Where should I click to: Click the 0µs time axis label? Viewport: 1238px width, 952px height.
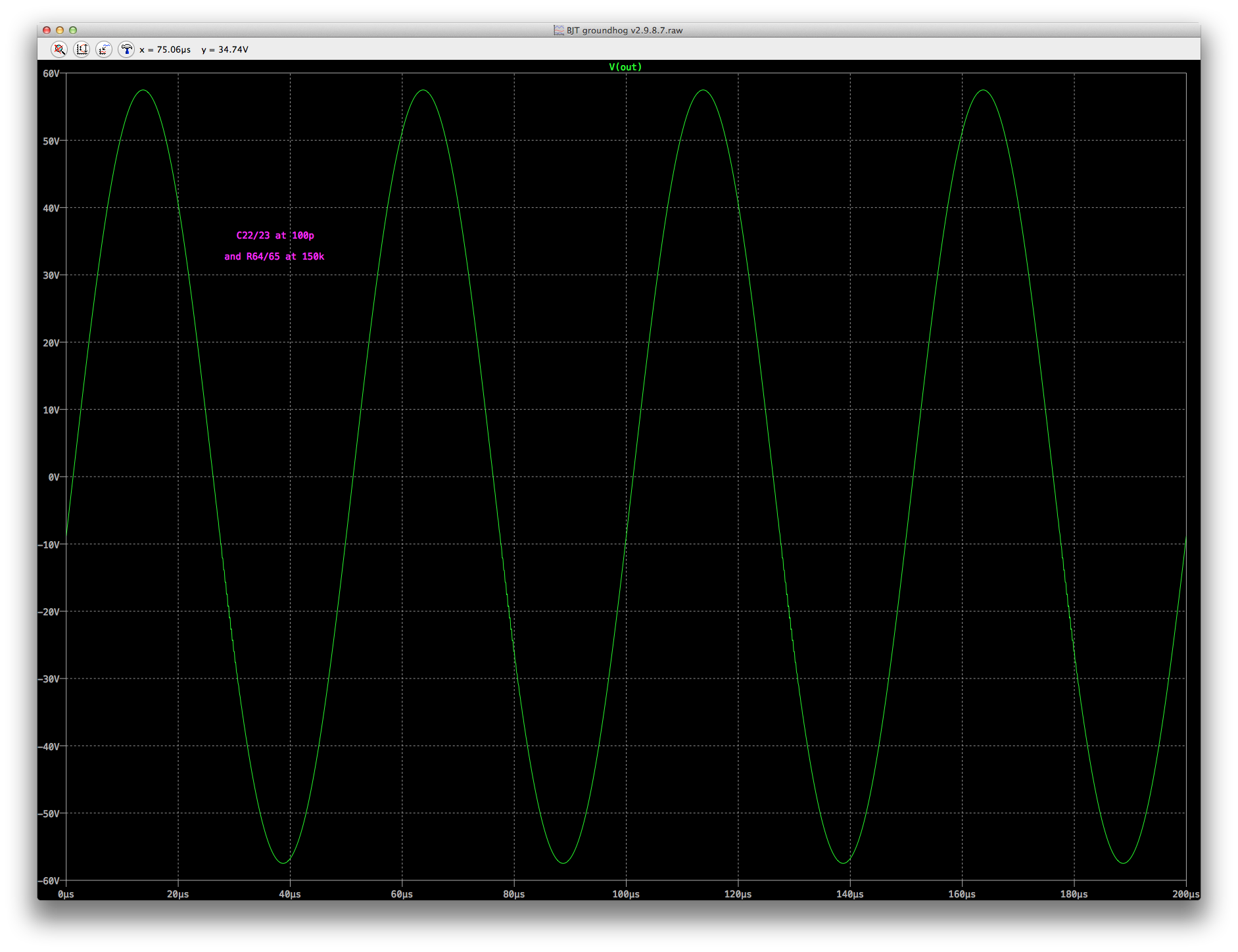point(66,894)
